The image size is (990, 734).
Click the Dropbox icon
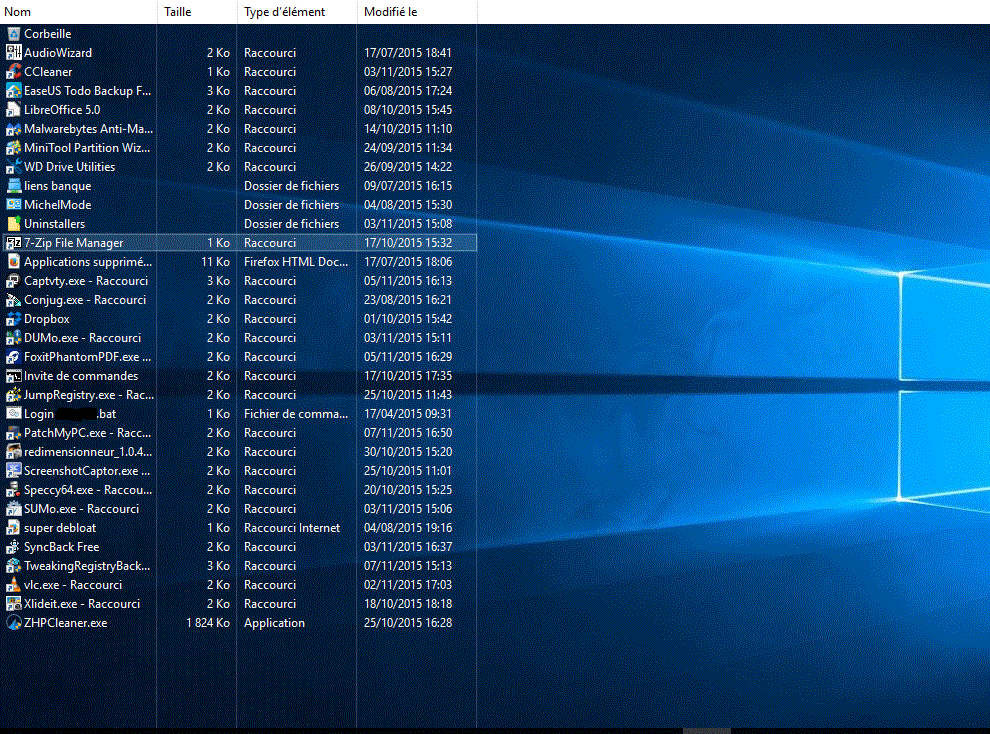tap(13, 319)
